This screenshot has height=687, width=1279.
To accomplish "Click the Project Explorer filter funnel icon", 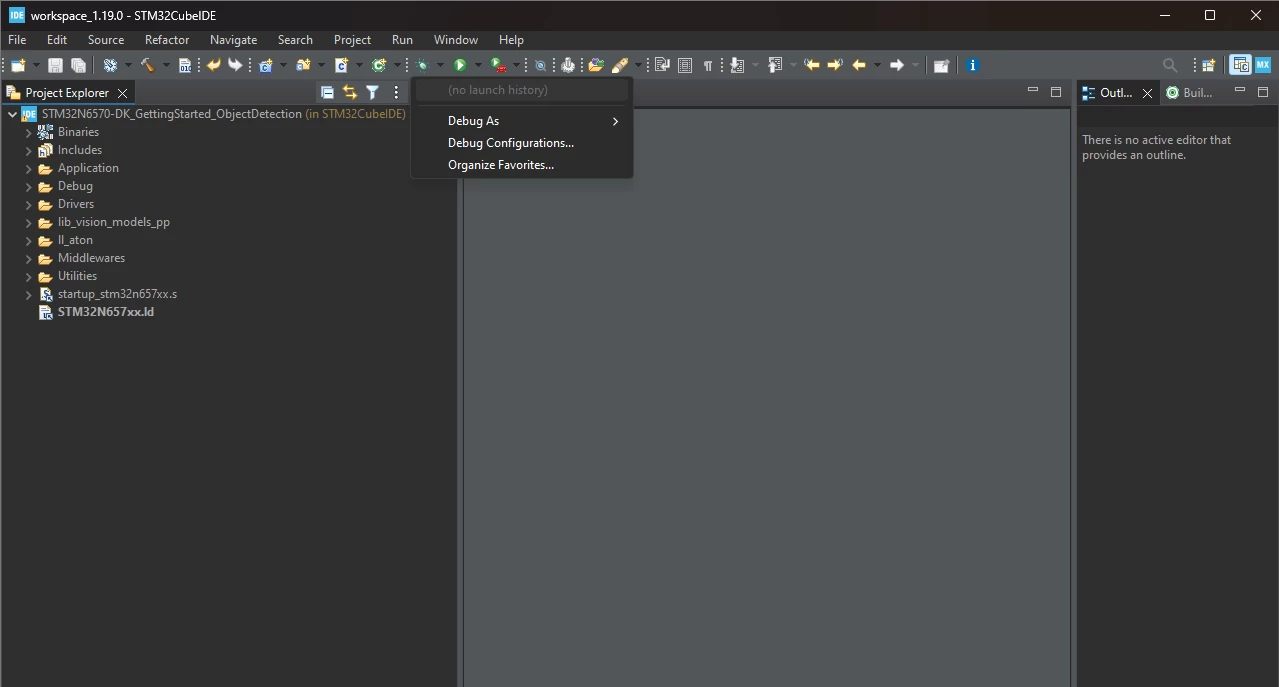I will [372, 92].
